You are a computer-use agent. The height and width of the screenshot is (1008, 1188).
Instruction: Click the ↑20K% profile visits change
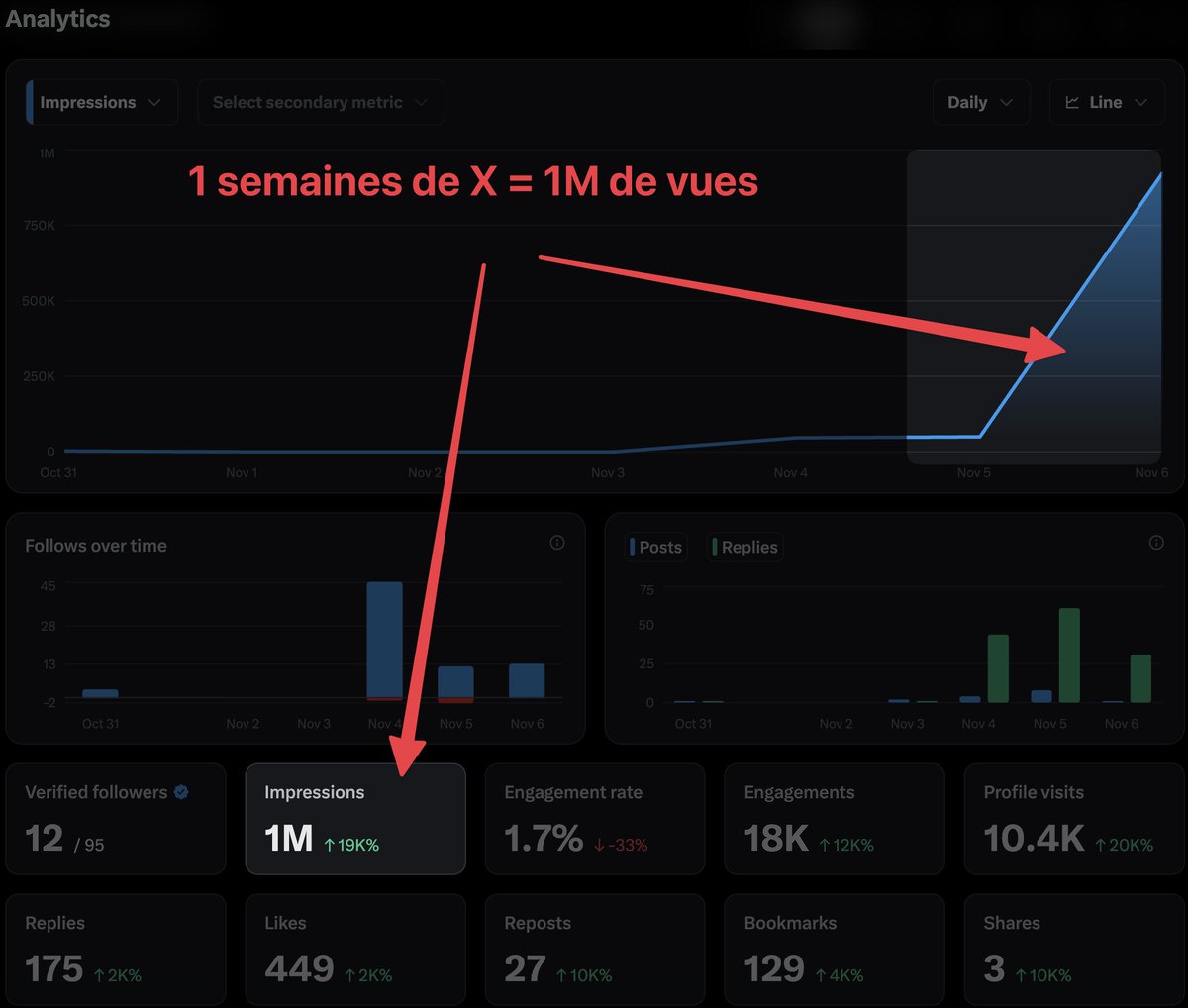point(1125,845)
